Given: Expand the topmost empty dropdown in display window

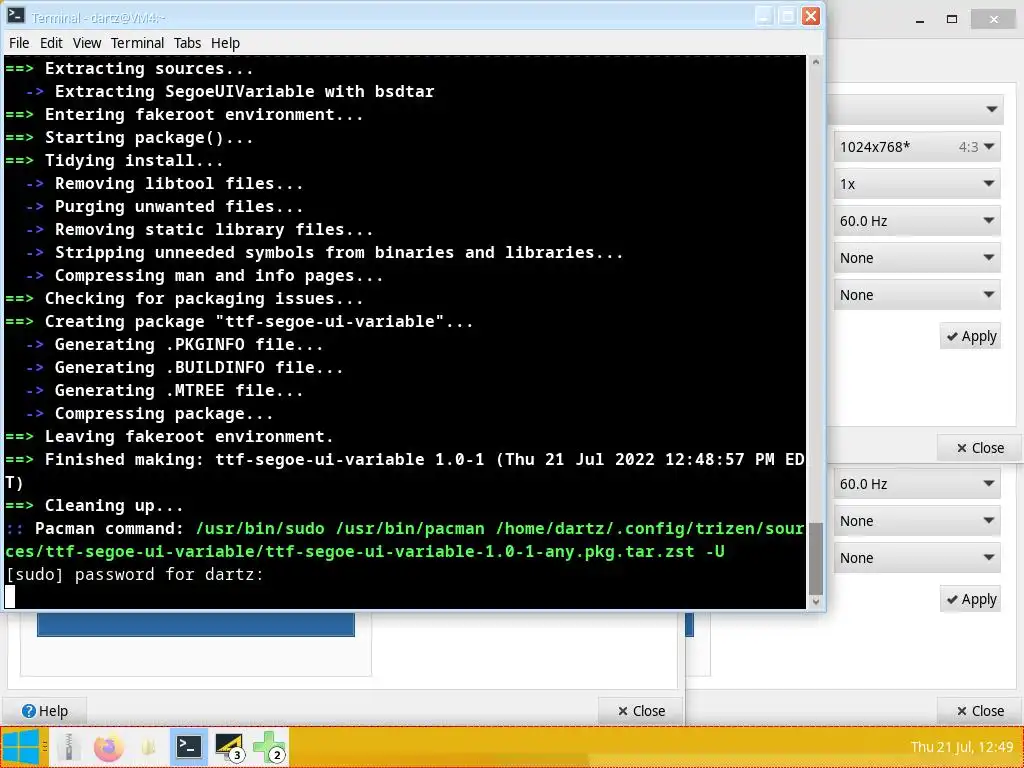Looking at the screenshot, I should pyautogui.click(x=914, y=109).
